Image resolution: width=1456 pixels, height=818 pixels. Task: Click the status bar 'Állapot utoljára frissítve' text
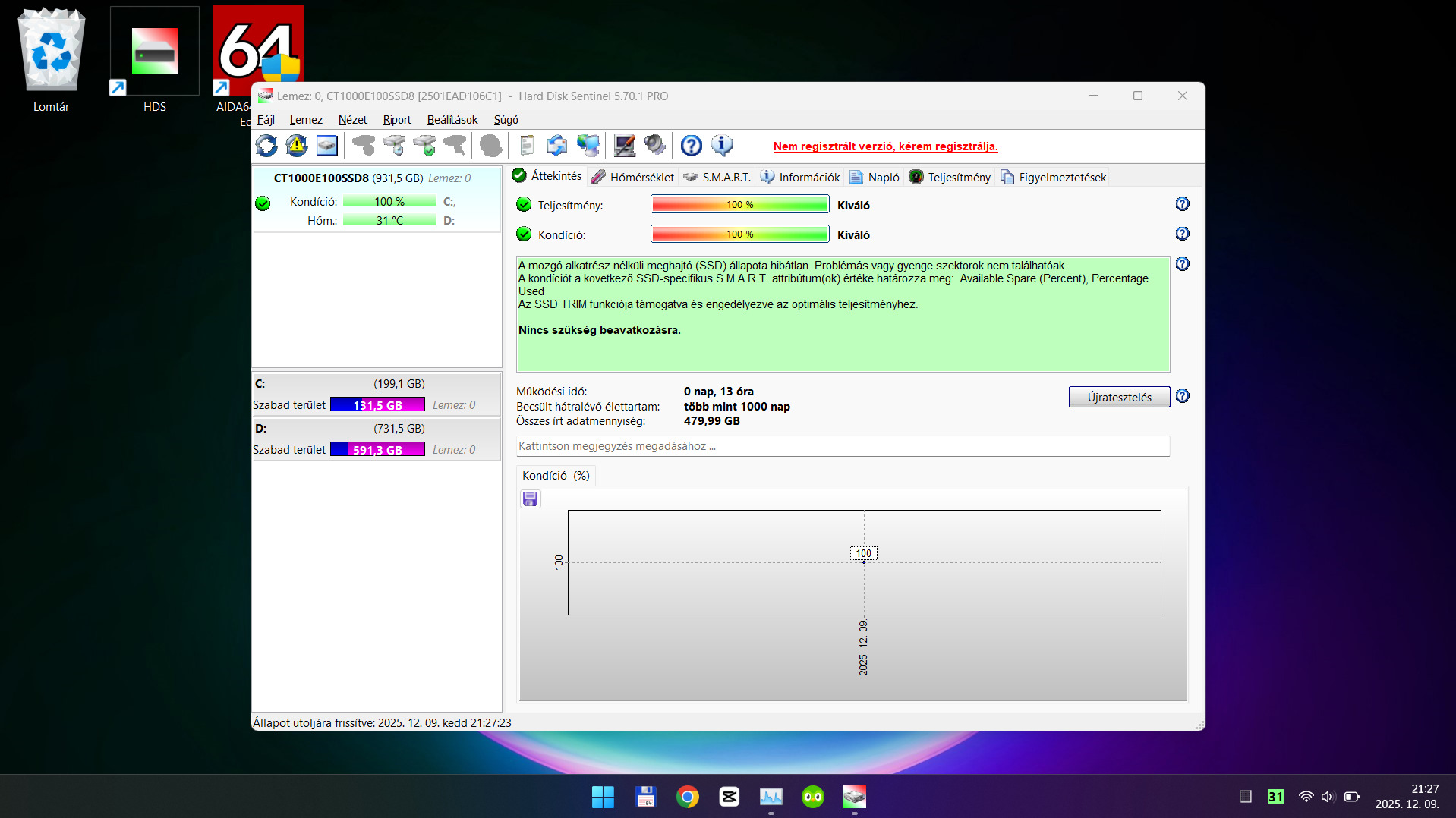pos(382,723)
